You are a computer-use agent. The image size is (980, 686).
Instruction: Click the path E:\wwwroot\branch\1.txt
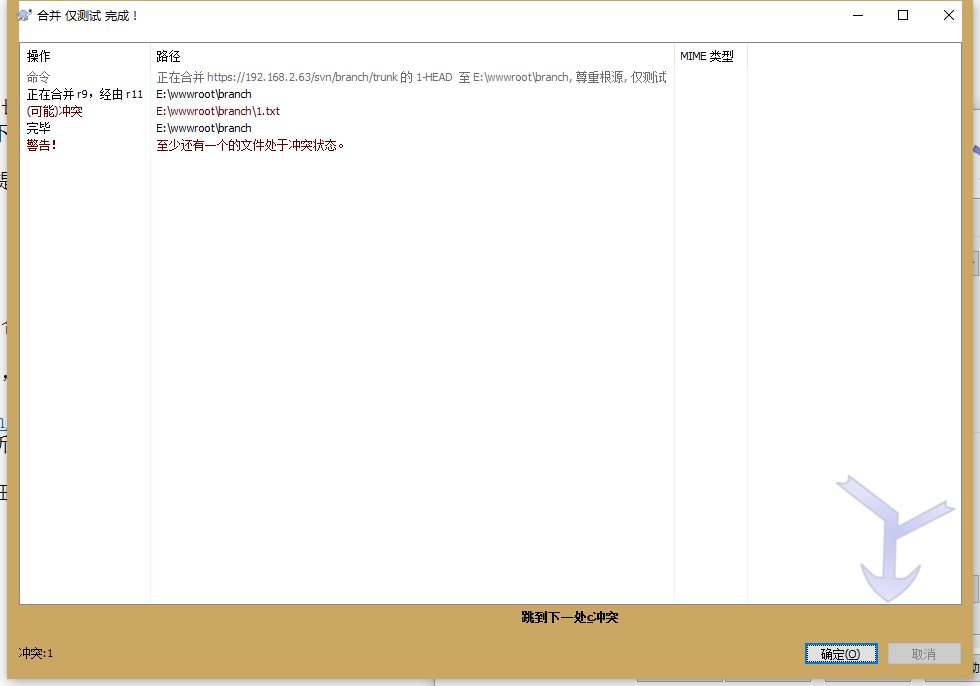coord(218,111)
